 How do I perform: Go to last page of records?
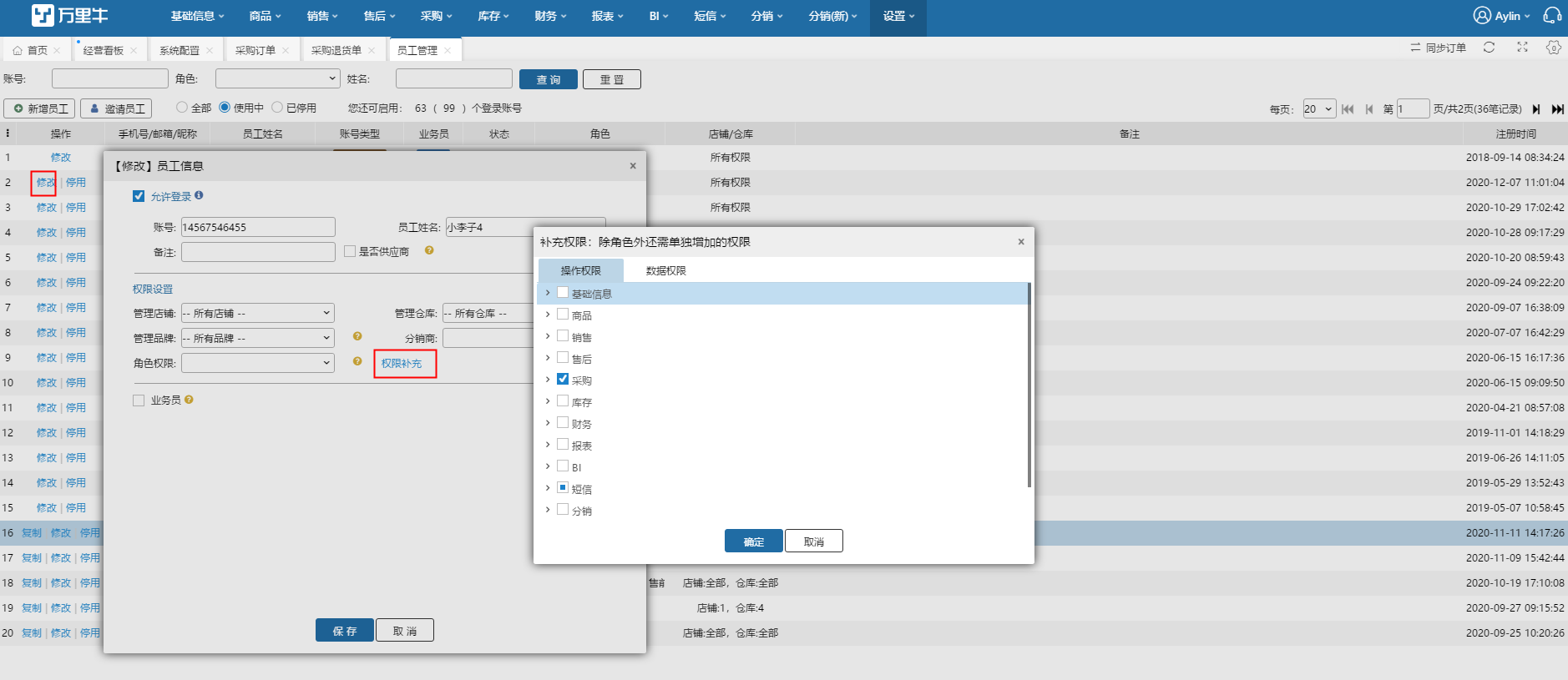(1557, 109)
